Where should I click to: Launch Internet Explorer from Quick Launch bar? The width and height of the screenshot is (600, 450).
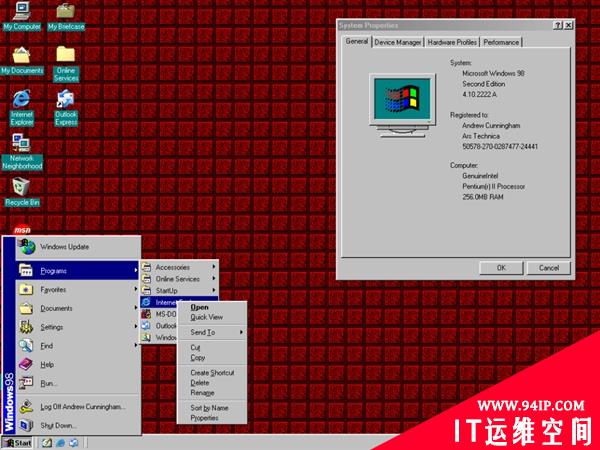(x=60, y=443)
